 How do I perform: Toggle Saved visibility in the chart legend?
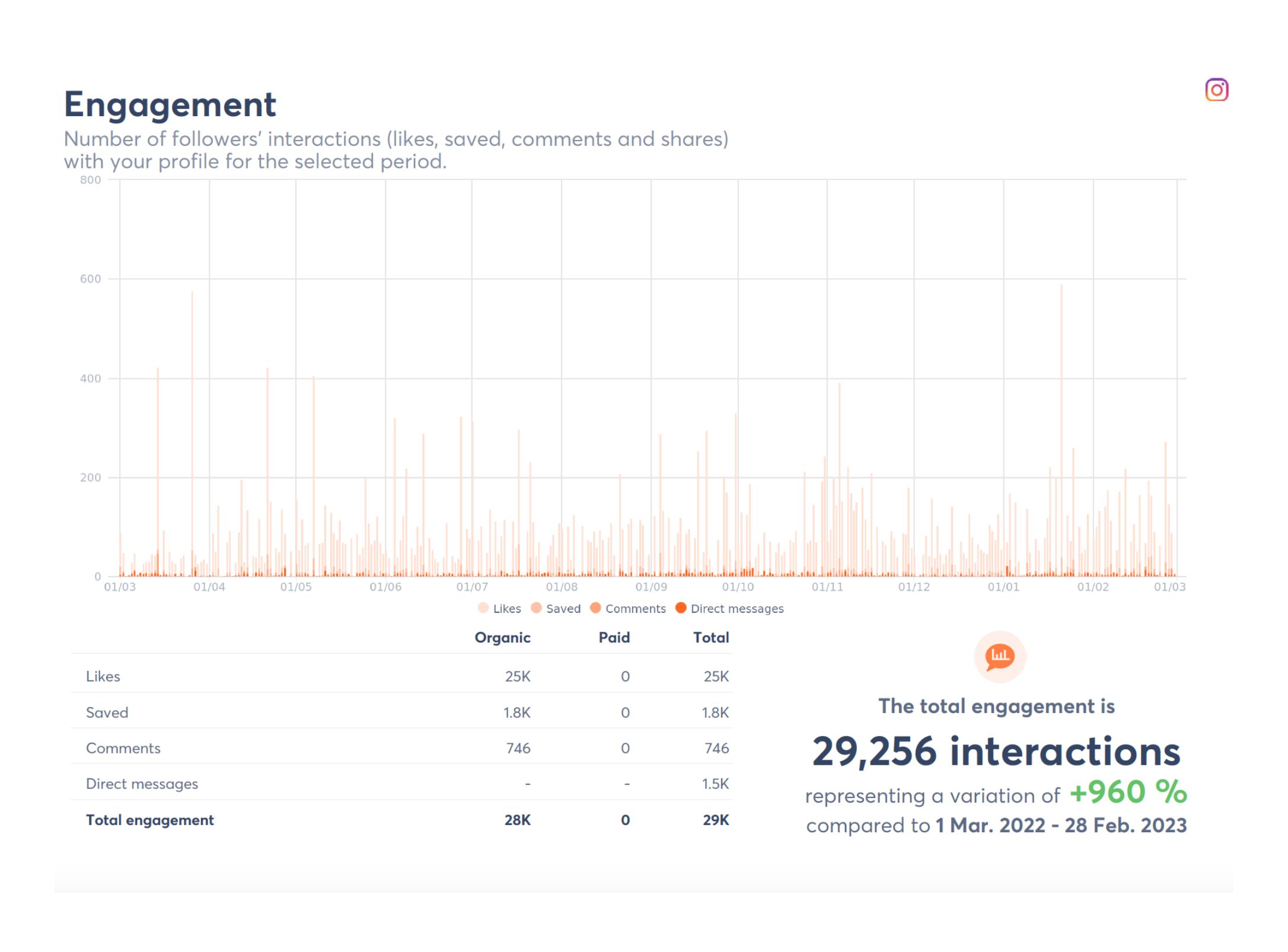[x=562, y=608]
